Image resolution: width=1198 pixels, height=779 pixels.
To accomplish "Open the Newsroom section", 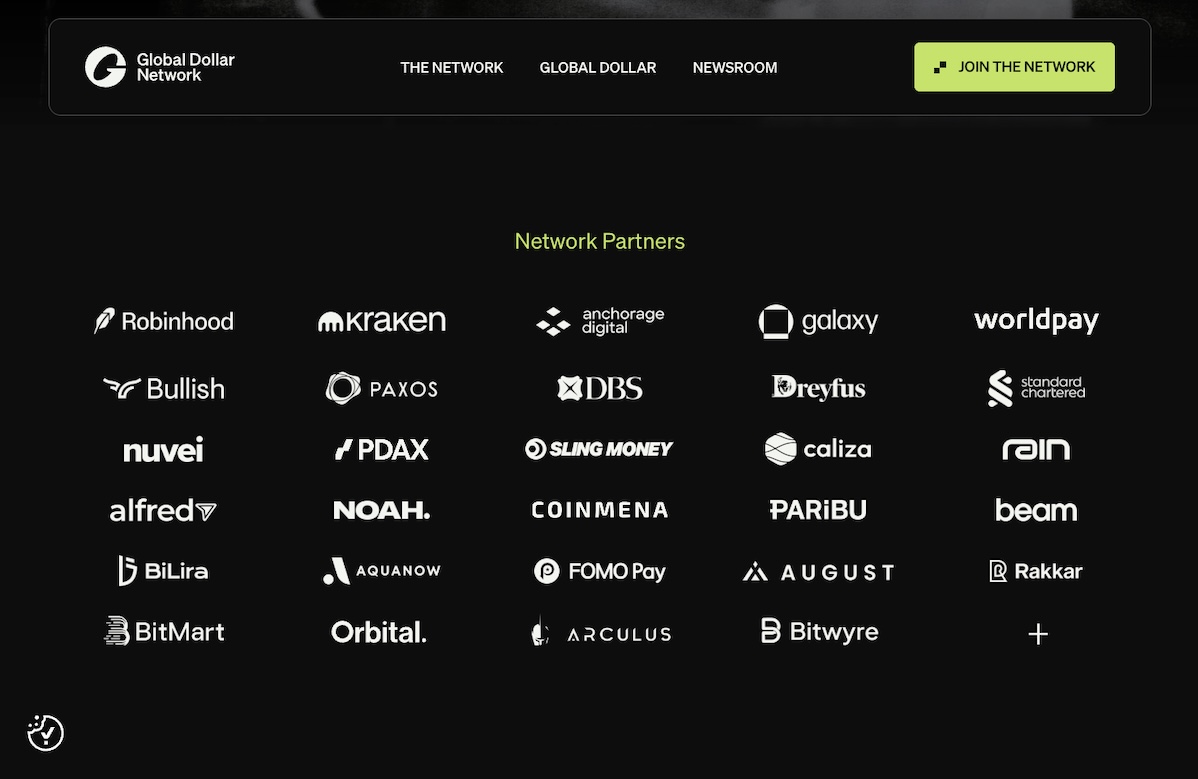I will coord(734,67).
